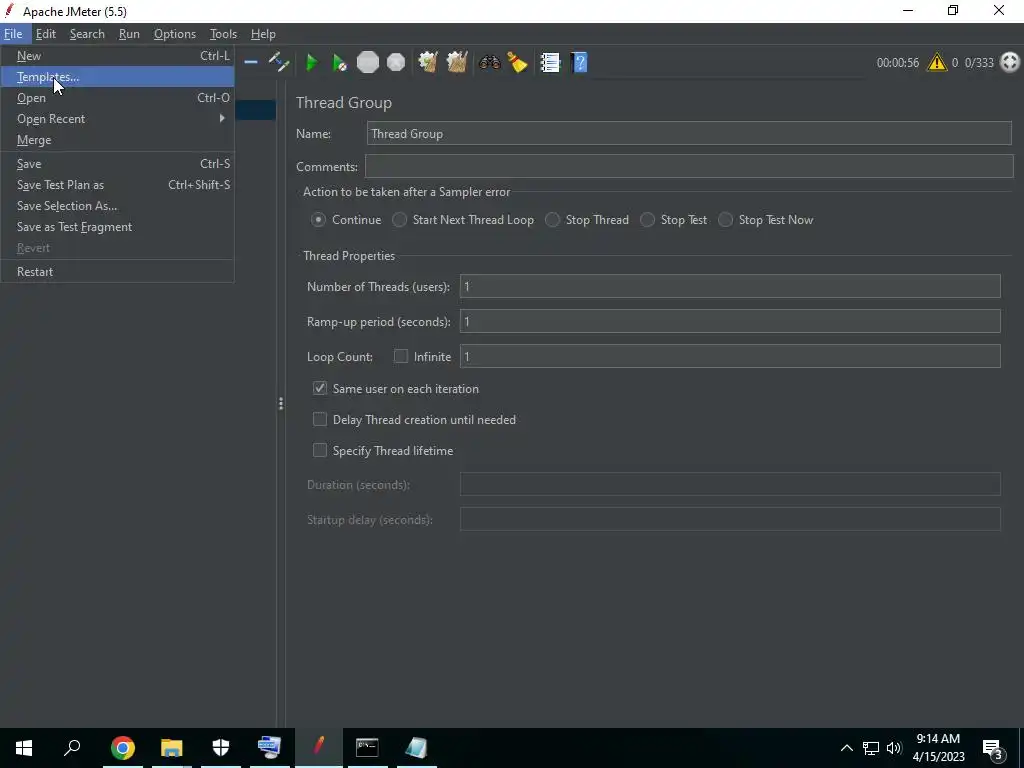1024x768 pixels.
Task: Open the Help menu
Action: 263,34
